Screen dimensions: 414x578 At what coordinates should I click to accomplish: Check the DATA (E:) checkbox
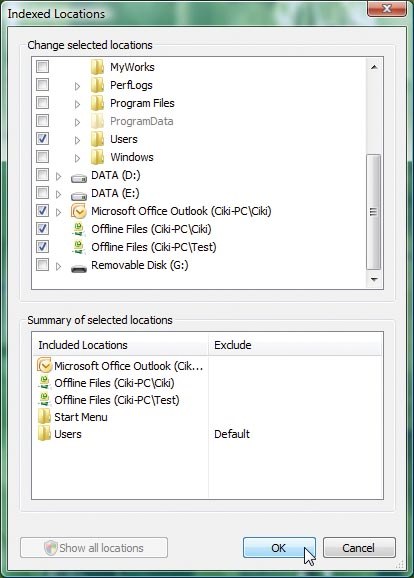coord(42,192)
